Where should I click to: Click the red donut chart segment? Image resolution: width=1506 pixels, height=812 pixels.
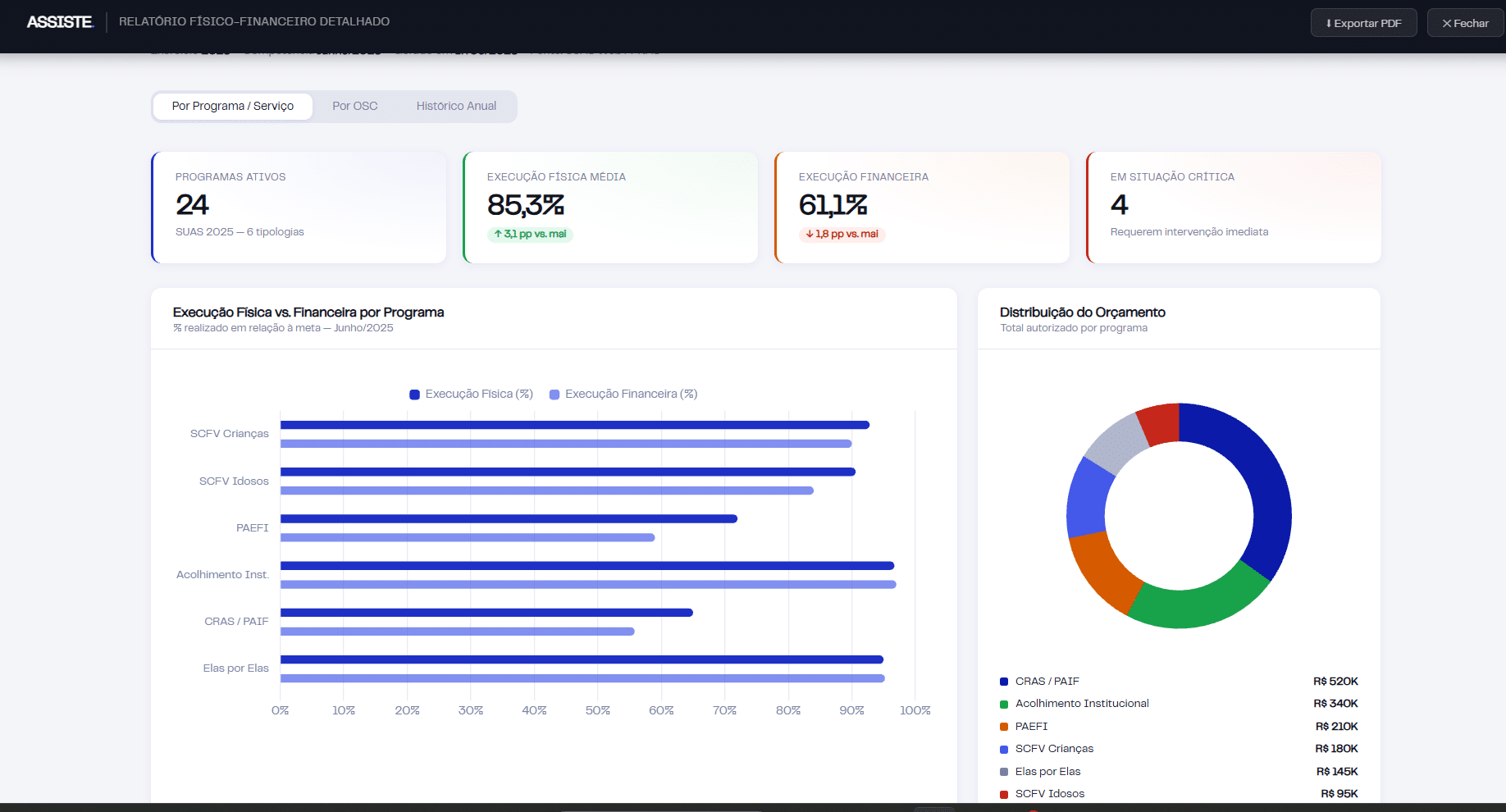click(x=1160, y=424)
